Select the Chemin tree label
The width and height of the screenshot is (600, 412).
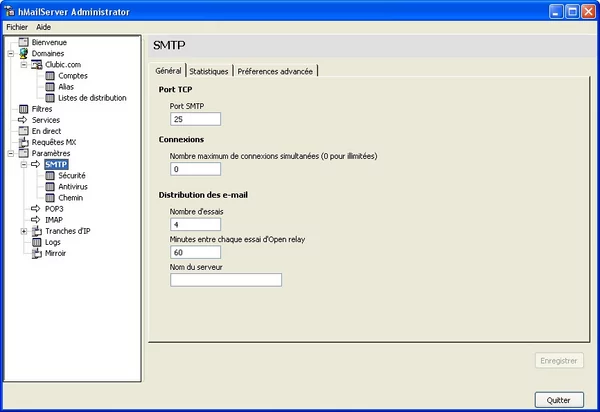(70, 198)
